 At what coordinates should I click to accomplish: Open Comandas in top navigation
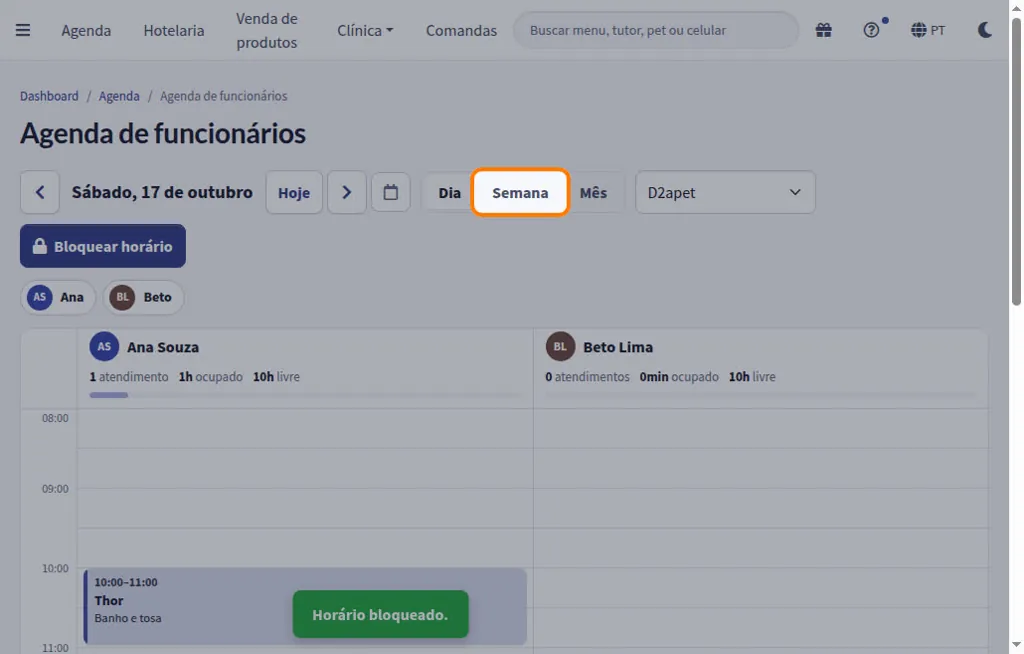461,31
